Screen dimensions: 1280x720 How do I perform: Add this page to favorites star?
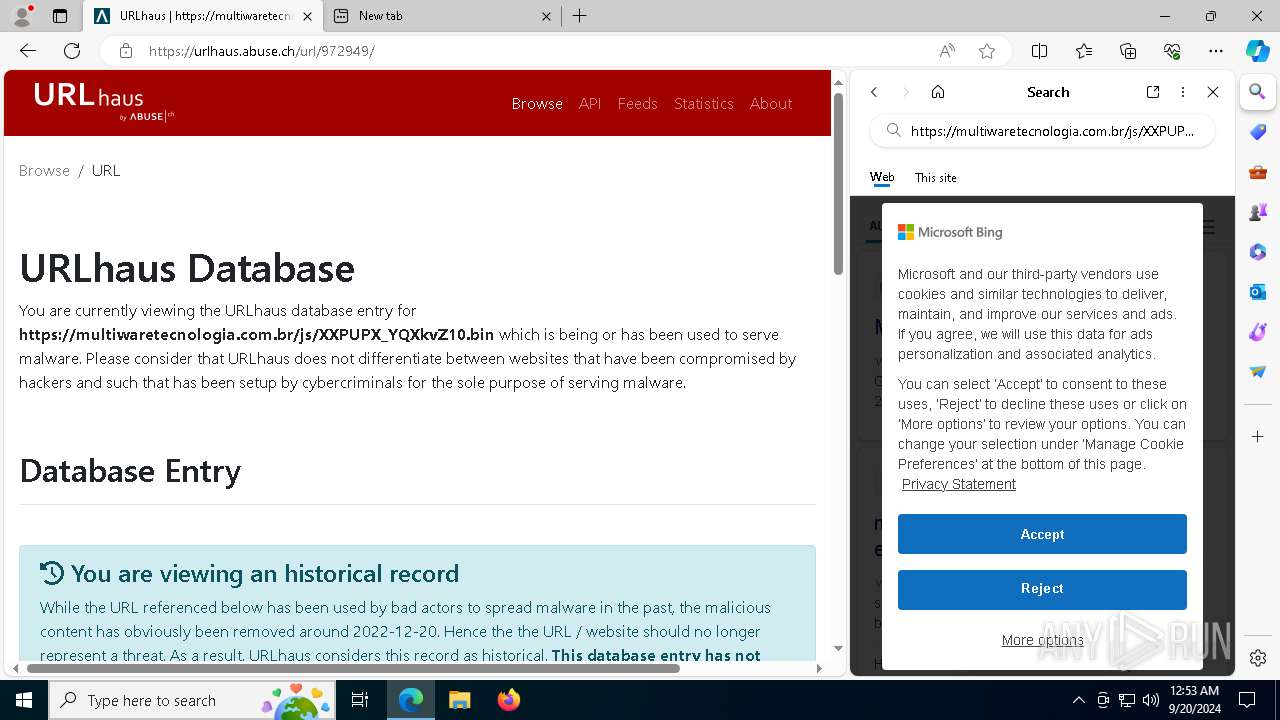987,51
